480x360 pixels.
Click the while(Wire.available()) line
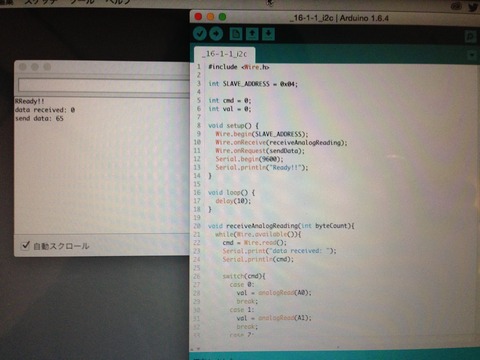[258, 234]
